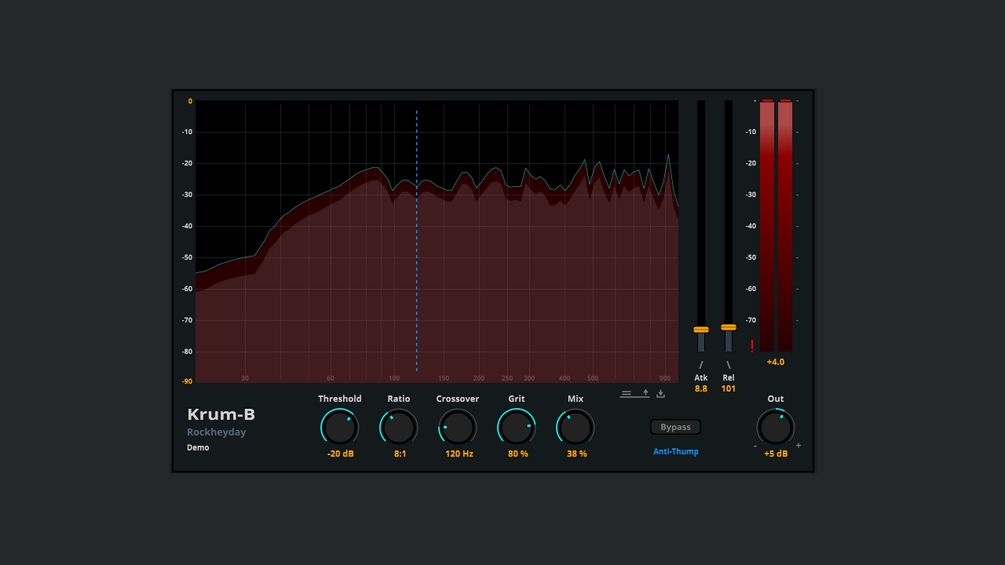Click the 0 label on spectrum scale
This screenshot has width=1005, height=565.
click(190, 101)
